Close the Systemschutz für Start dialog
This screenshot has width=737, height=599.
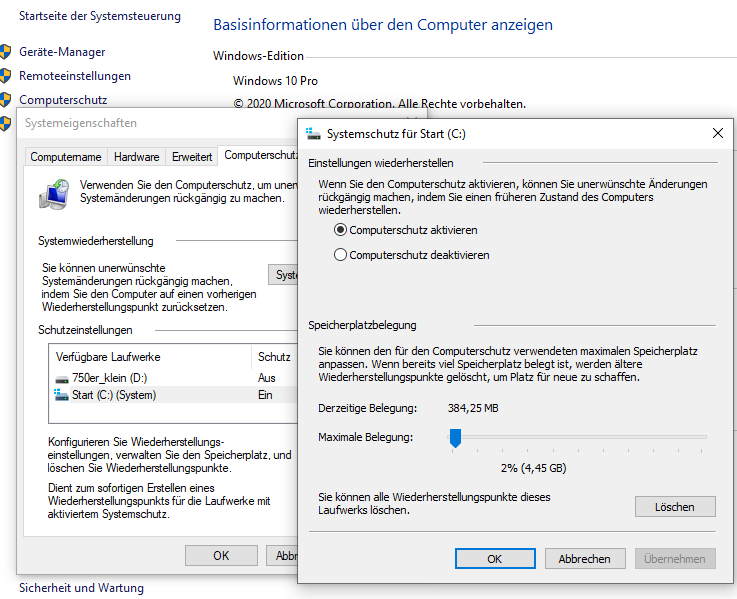click(x=718, y=134)
